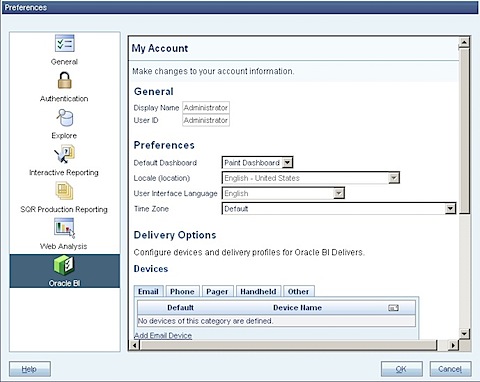The image size is (480, 382).
Task: Click the Device Name column header
Action: [x=297, y=308]
